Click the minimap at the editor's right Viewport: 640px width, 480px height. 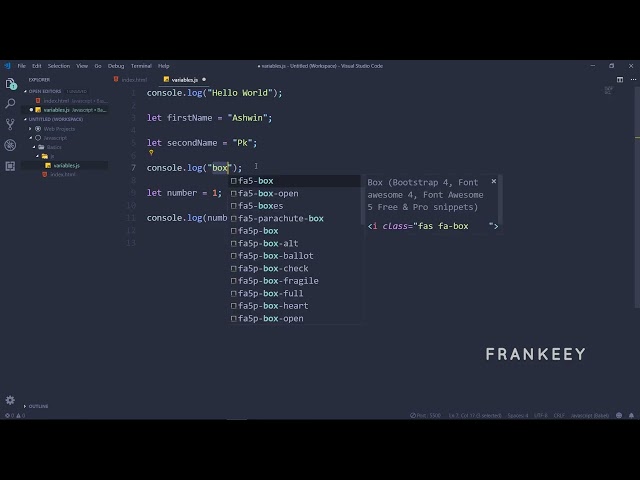pos(608,91)
